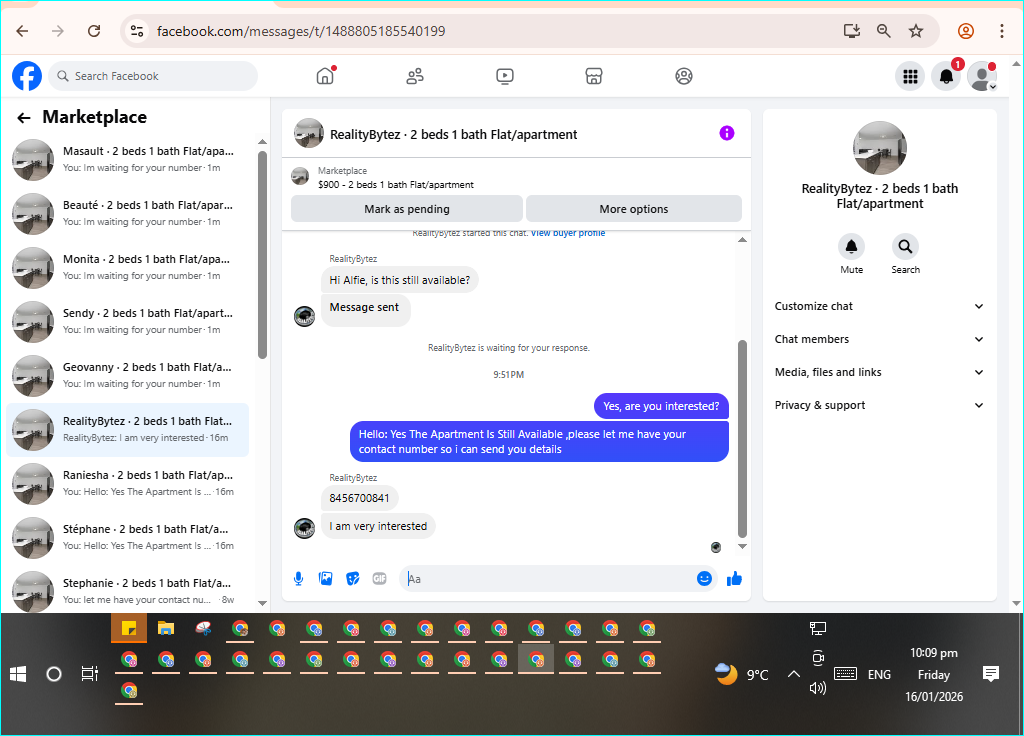Click the Chrome profile icon
The image size is (1024, 736).
pos(966,31)
